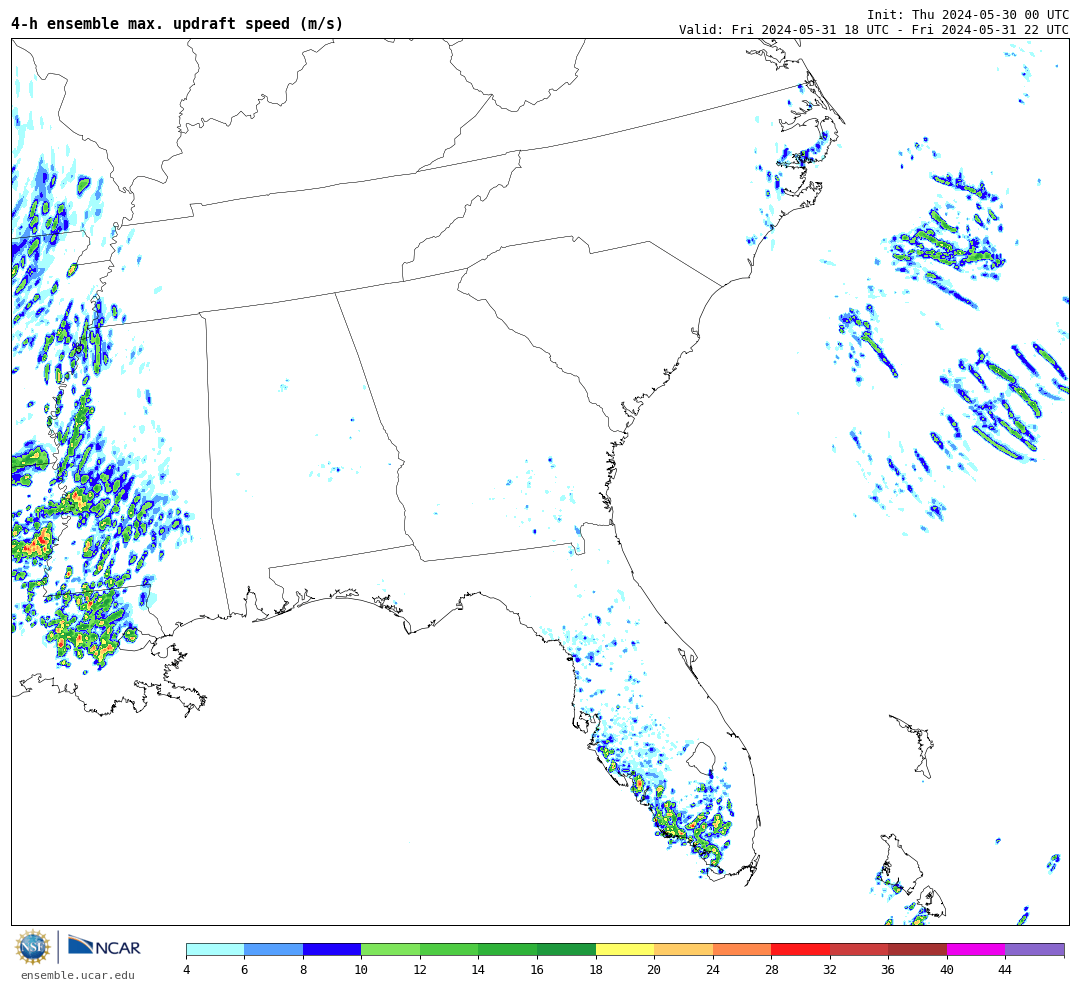Click the NSF logo

(x=33, y=947)
